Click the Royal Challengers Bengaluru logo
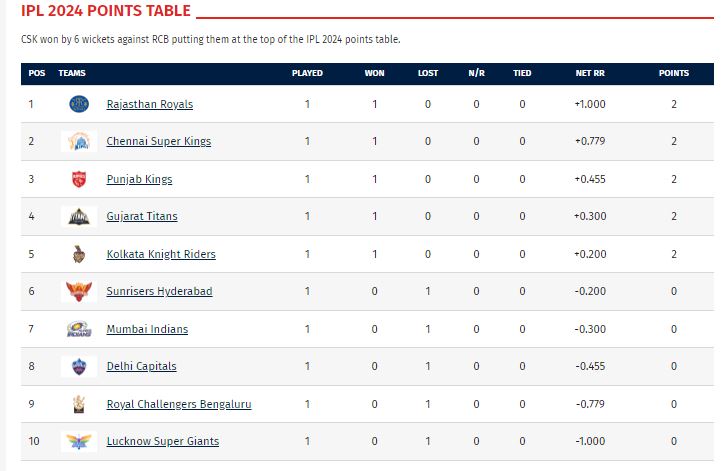 click(78, 404)
